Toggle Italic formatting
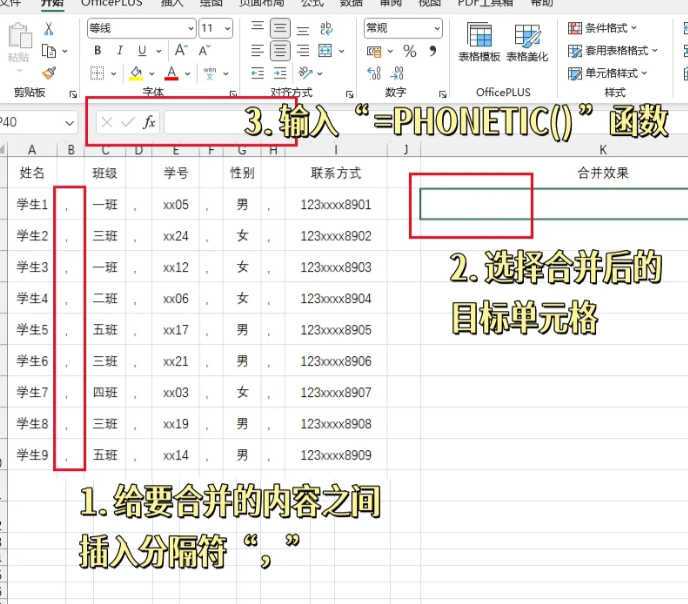This screenshot has height=604, width=688. pos(120,50)
